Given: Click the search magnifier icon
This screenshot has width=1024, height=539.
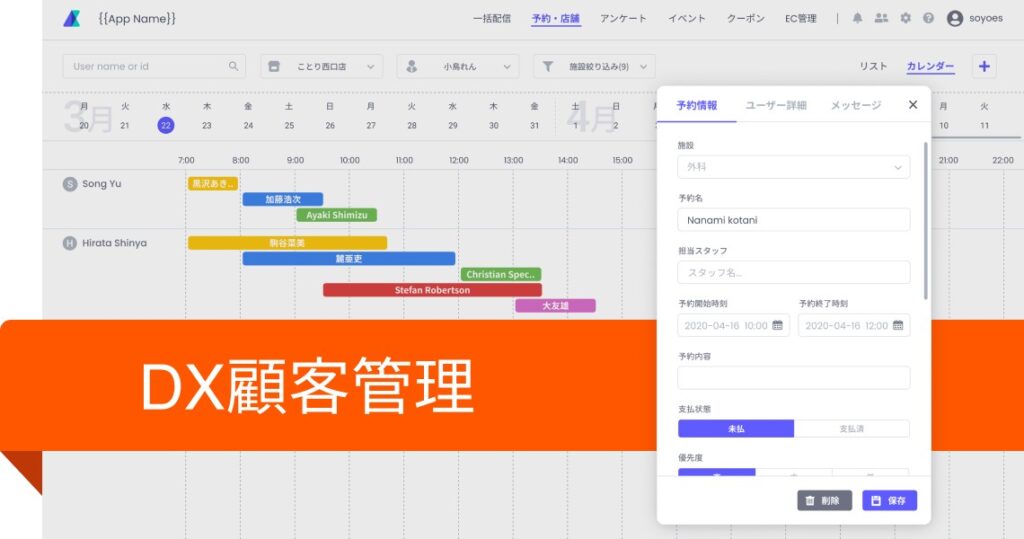Looking at the screenshot, I should [233, 66].
